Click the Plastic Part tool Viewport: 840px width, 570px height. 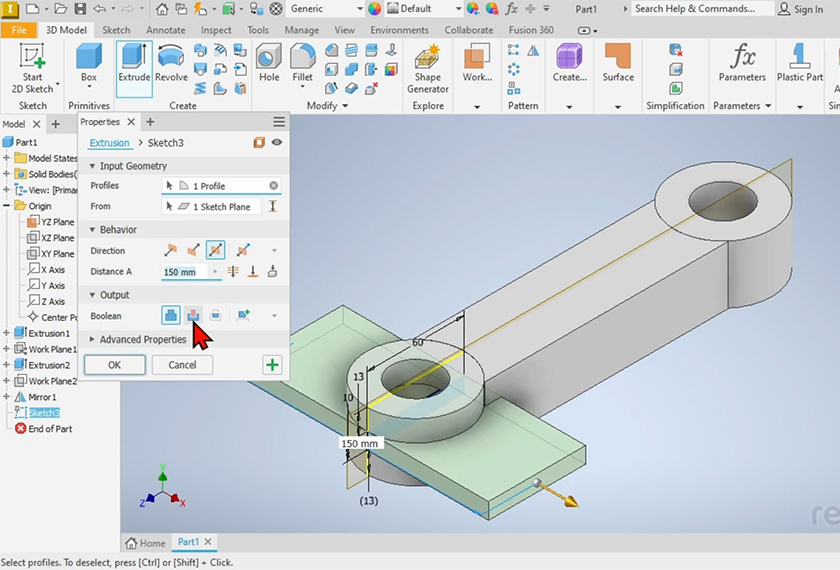(x=800, y=64)
